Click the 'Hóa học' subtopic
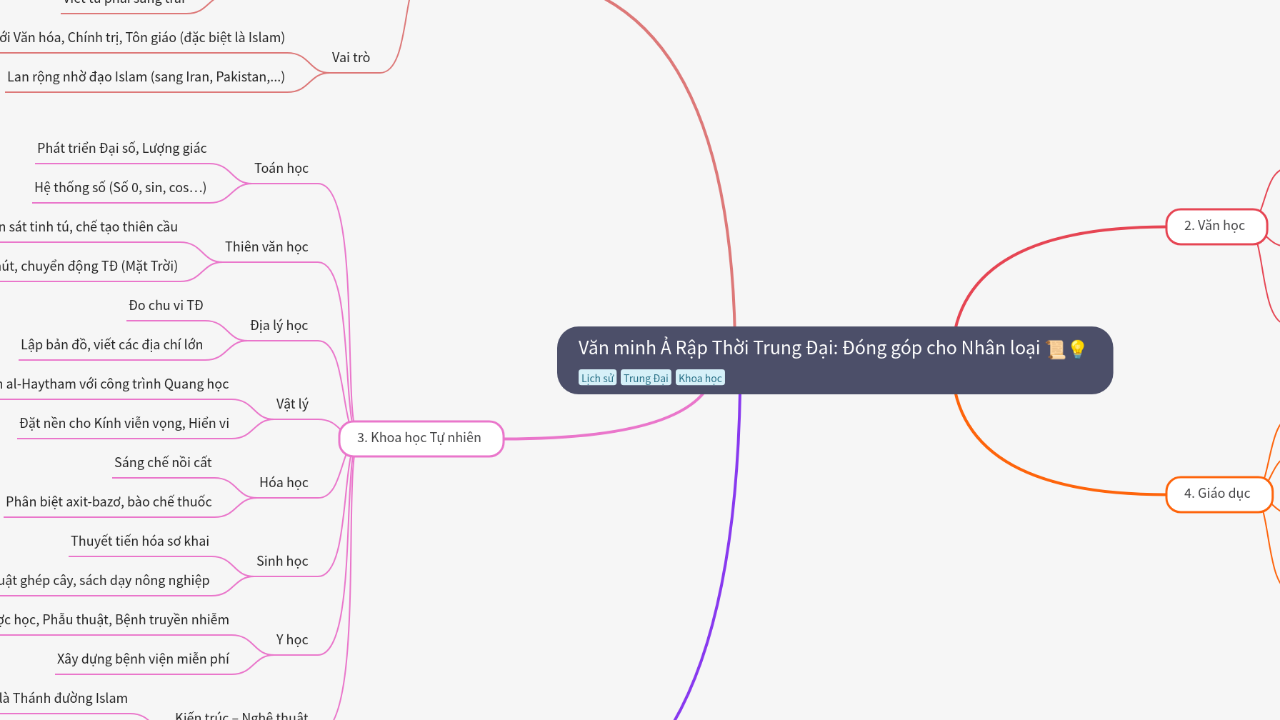 pos(284,482)
